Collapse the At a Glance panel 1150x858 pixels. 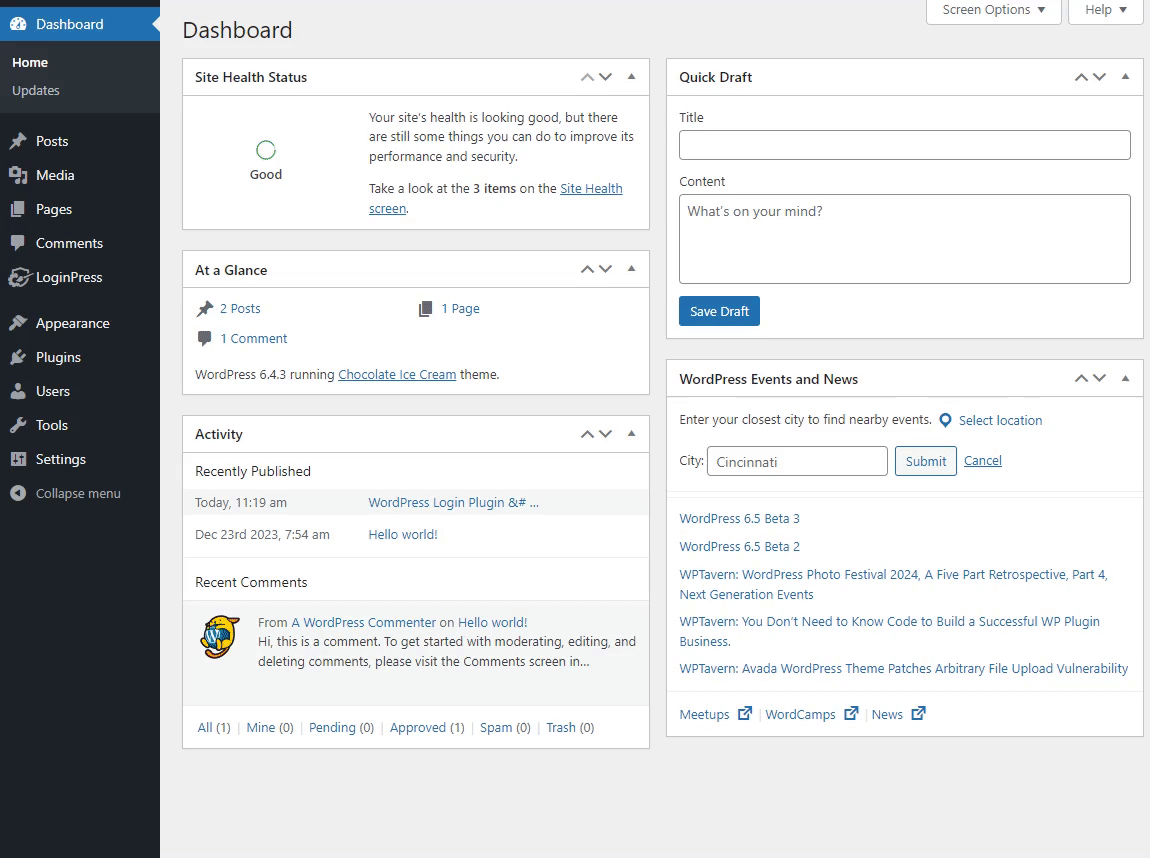pyautogui.click(x=631, y=269)
